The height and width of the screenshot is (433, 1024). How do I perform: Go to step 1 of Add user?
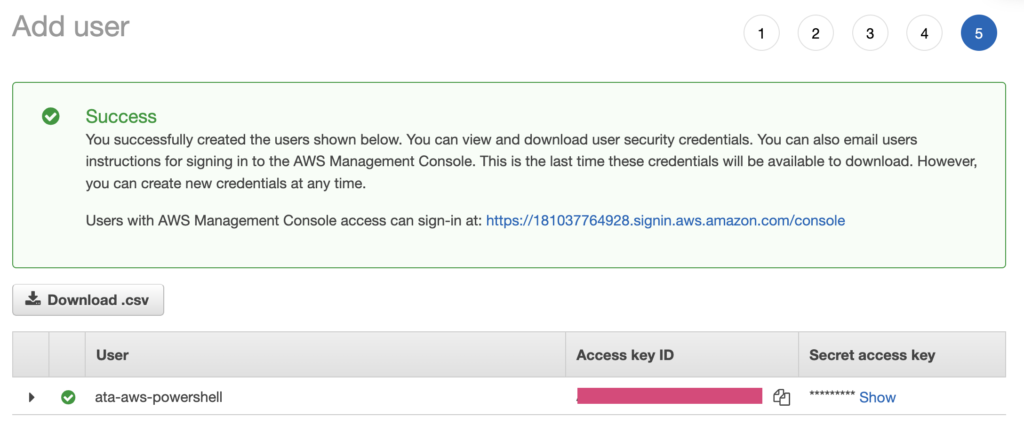click(x=761, y=34)
